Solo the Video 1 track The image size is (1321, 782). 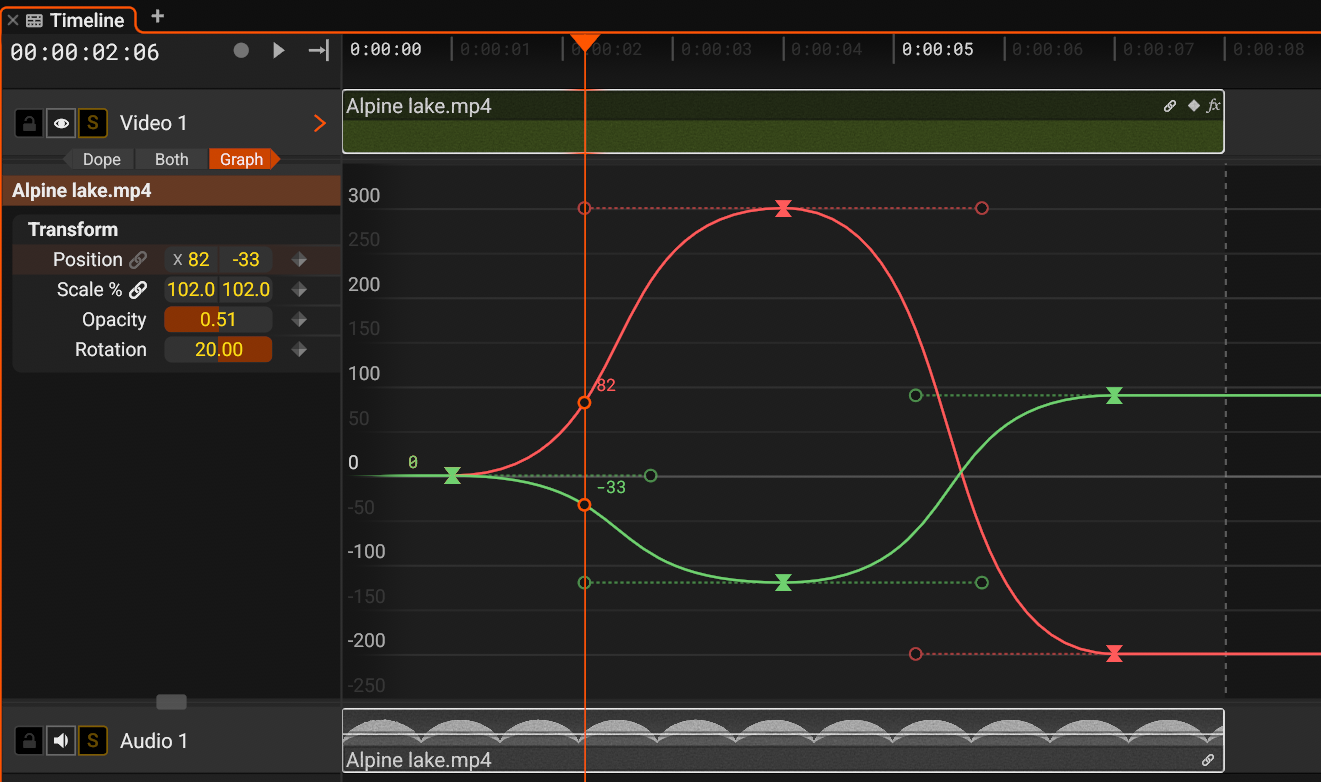click(93, 124)
